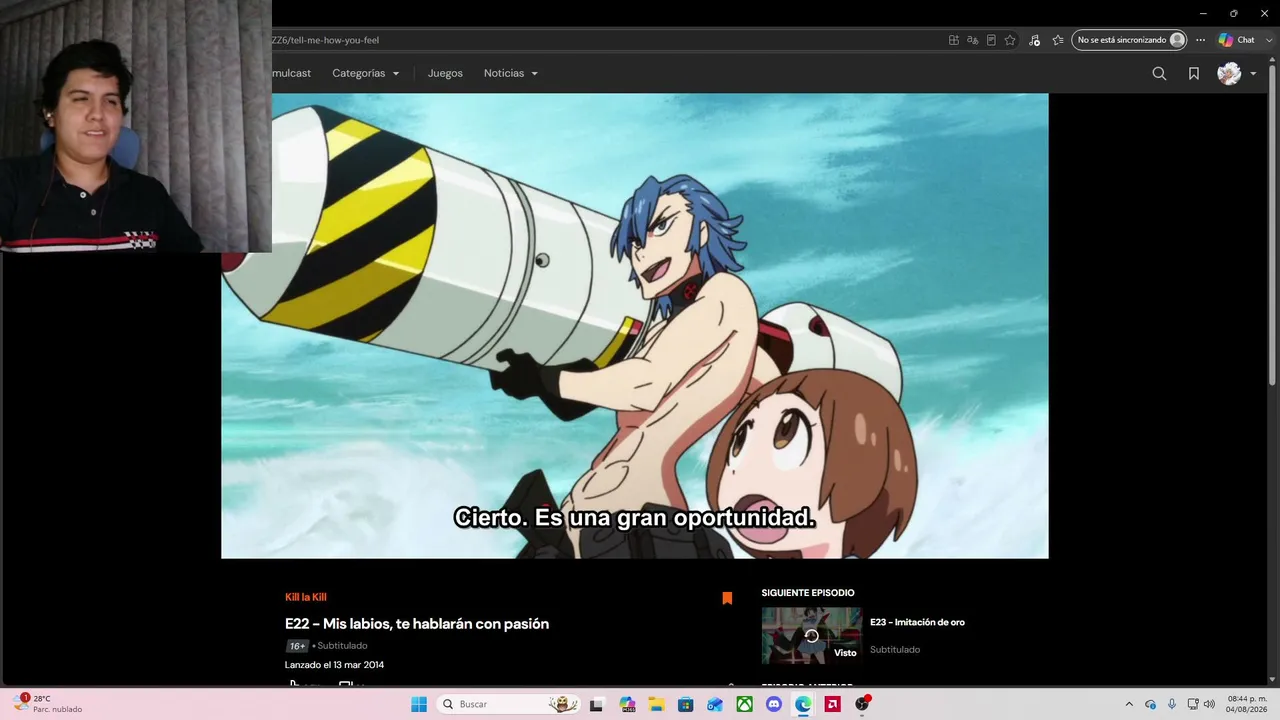Open the Copilot Chat button
The image size is (1280, 720).
(x=1236, y=40)
